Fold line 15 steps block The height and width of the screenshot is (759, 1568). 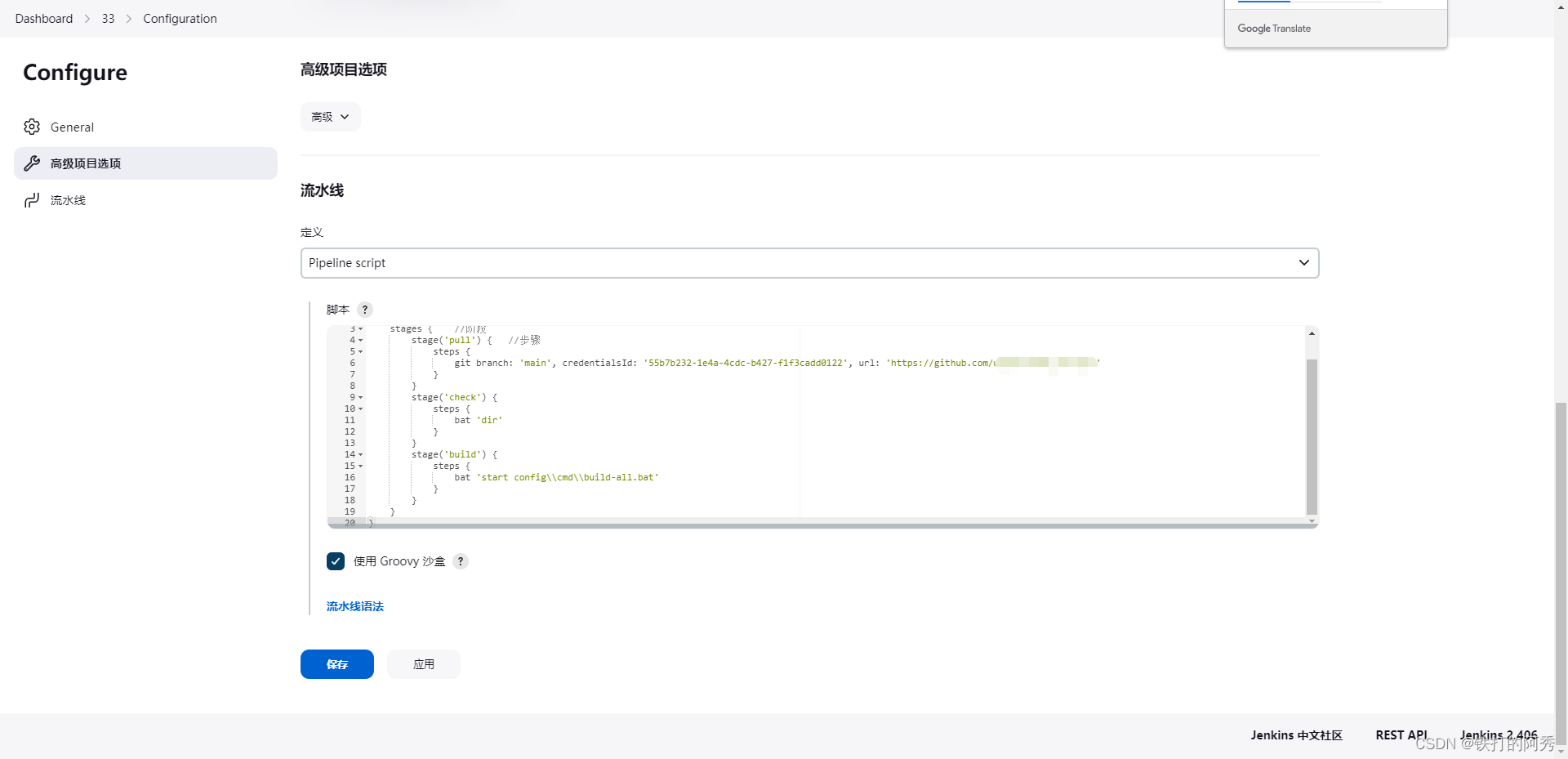click(361, 466)
